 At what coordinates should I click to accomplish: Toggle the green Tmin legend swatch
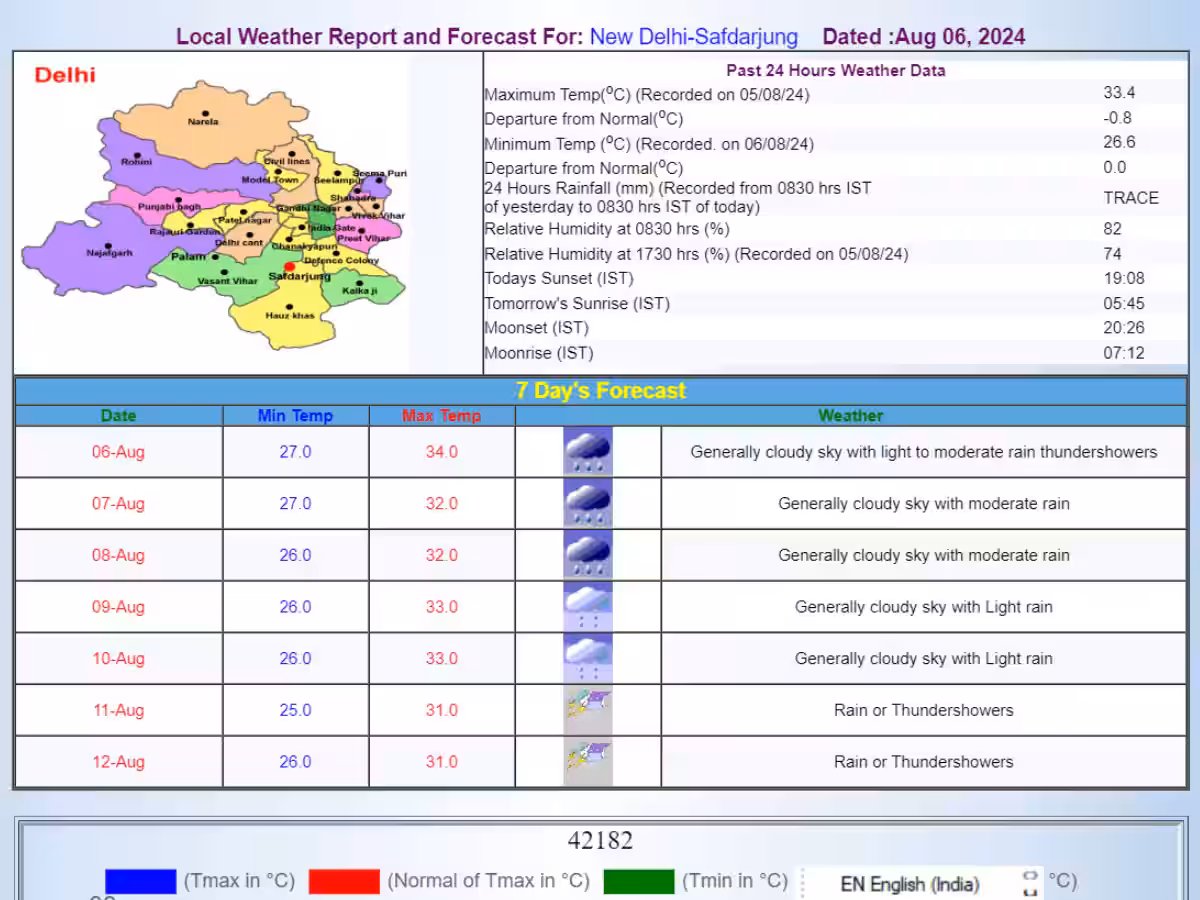click(638, 881)
